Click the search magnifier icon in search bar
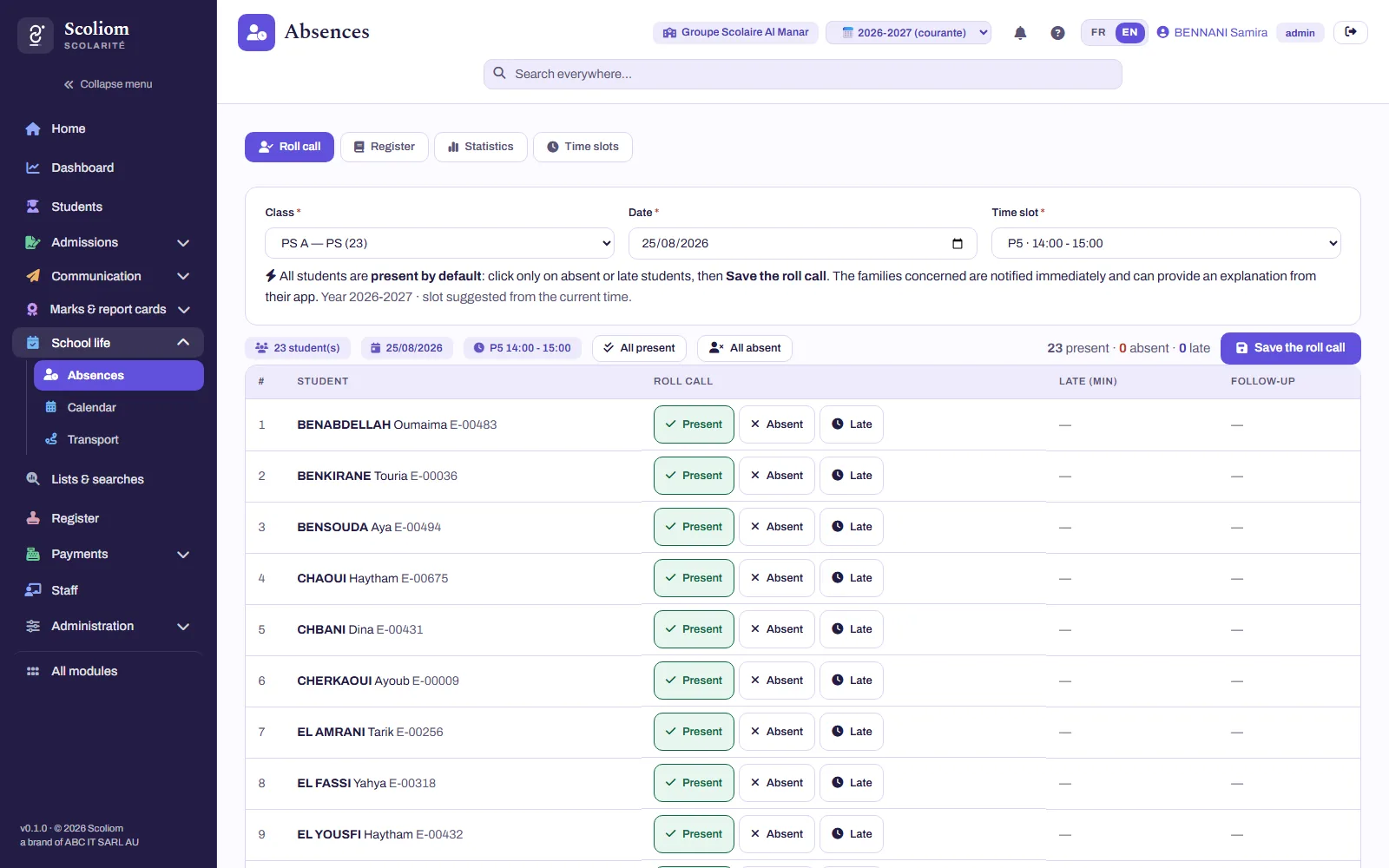This screenshot has height=868, width=1389. pyautogui.click(x=499, y=74)
